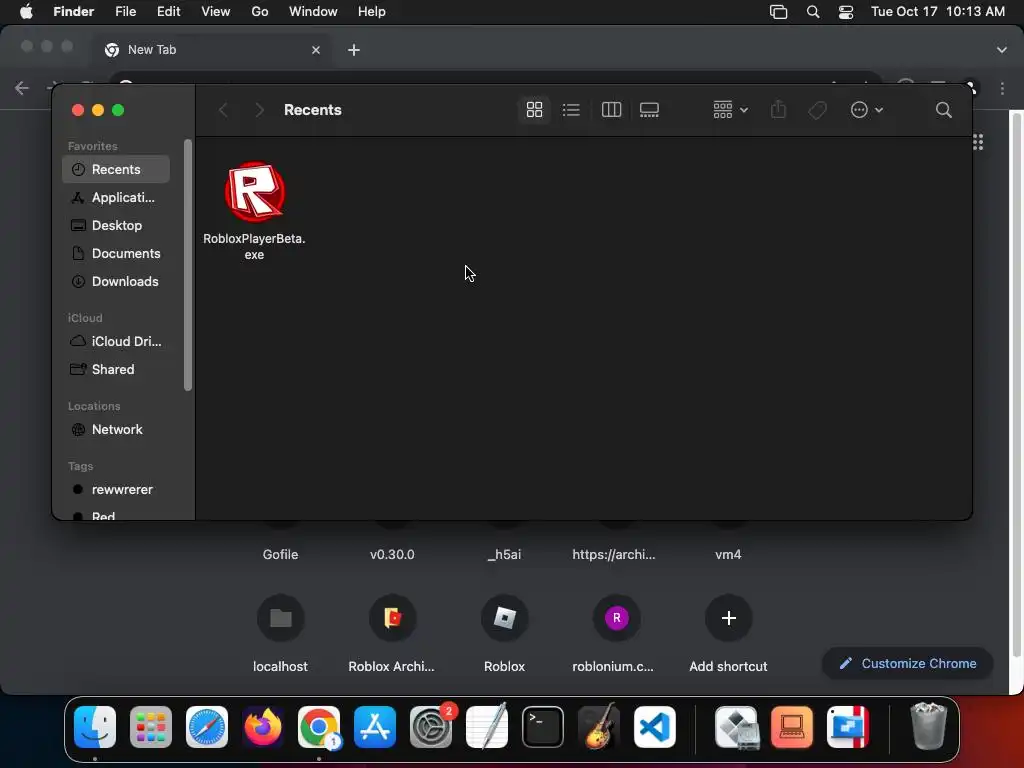Open the localhost shortcut in Chrome
Image resolution: width=1024 pixels, height=768 pixels.
point(280,633)
